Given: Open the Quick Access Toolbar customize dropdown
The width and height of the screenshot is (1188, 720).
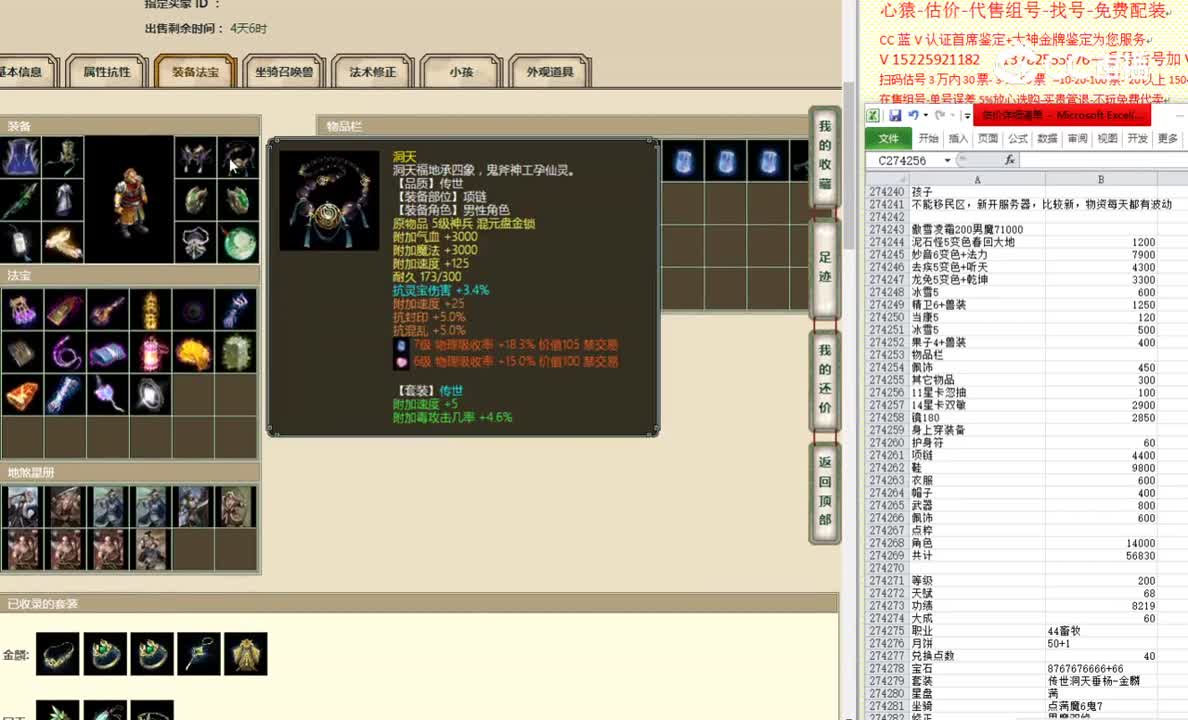Looking at the screenshot, I should 967,115.
